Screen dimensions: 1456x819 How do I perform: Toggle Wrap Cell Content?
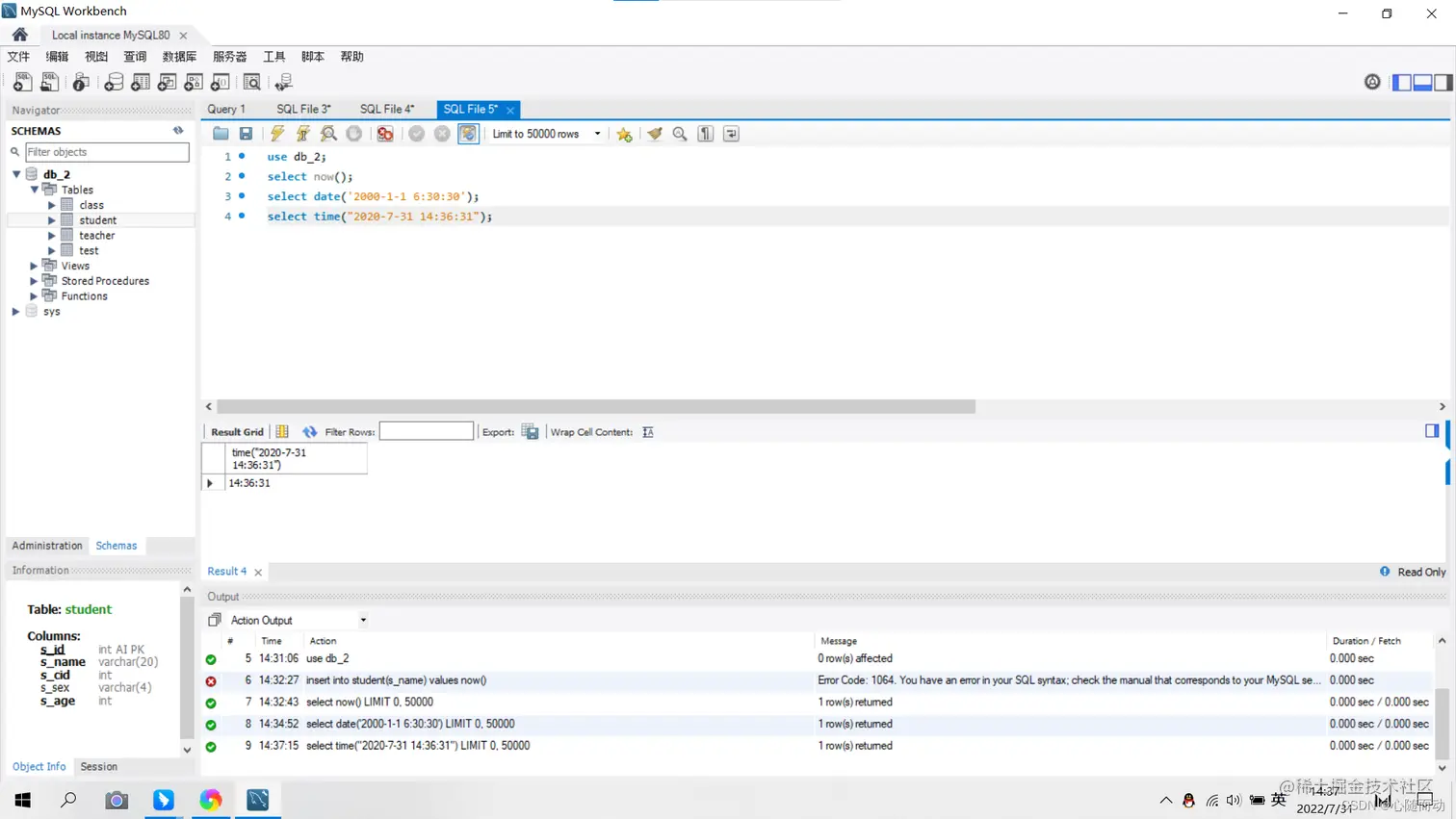[x=648, y=432]
